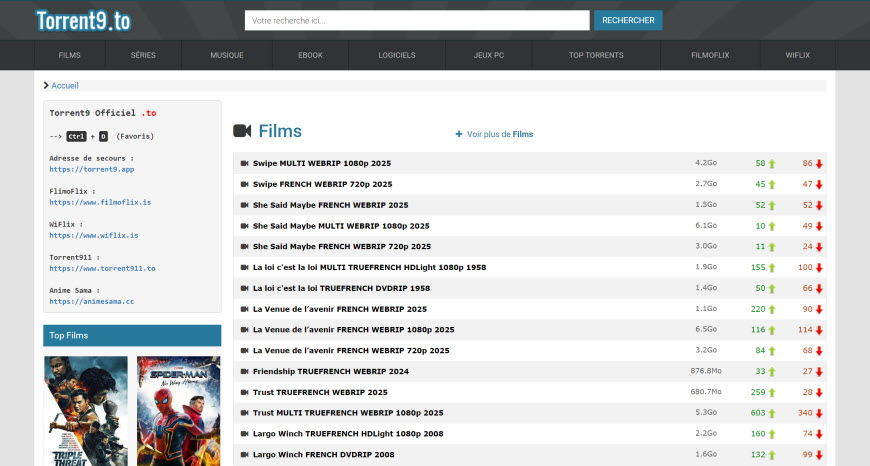
Task: Open the Séries navigation tab
Action: coord(143,55)
